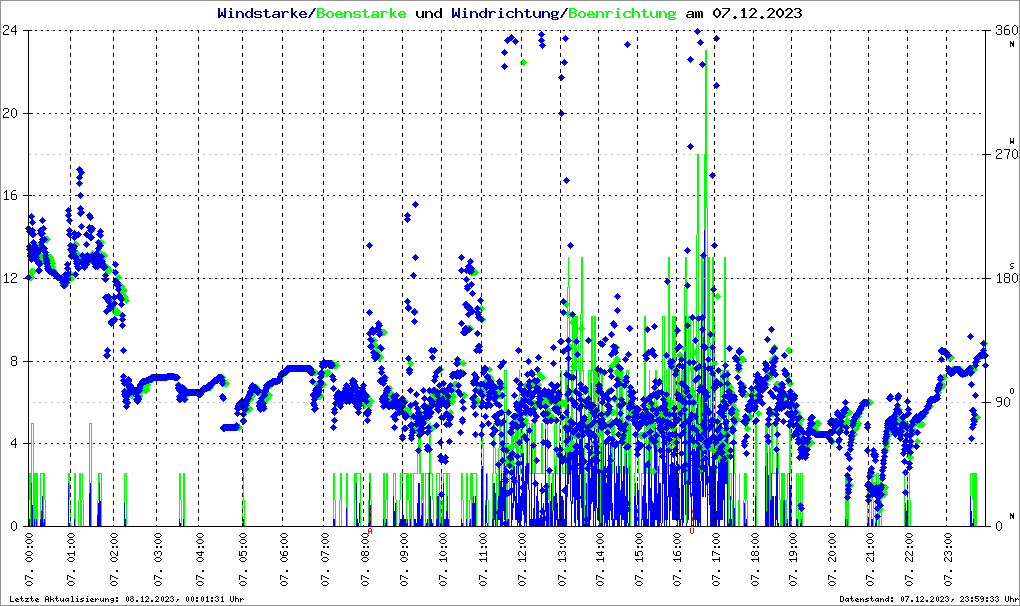The image size is (1020, 606).
Task: Click the 'Letzte Aktualisierung' timestamp footer
Action: point(127,599)
